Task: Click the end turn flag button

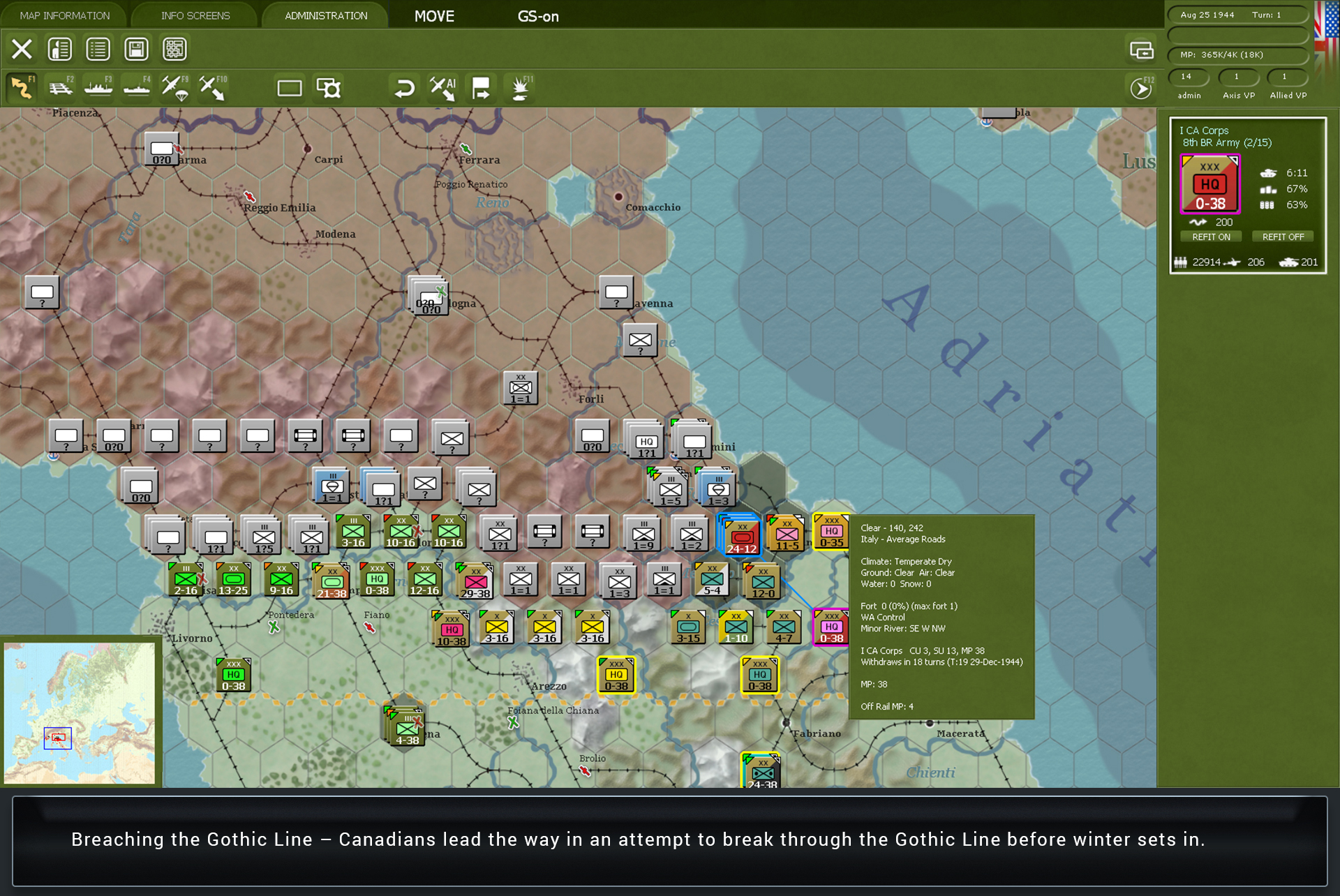Action: (x=480, y=88)
